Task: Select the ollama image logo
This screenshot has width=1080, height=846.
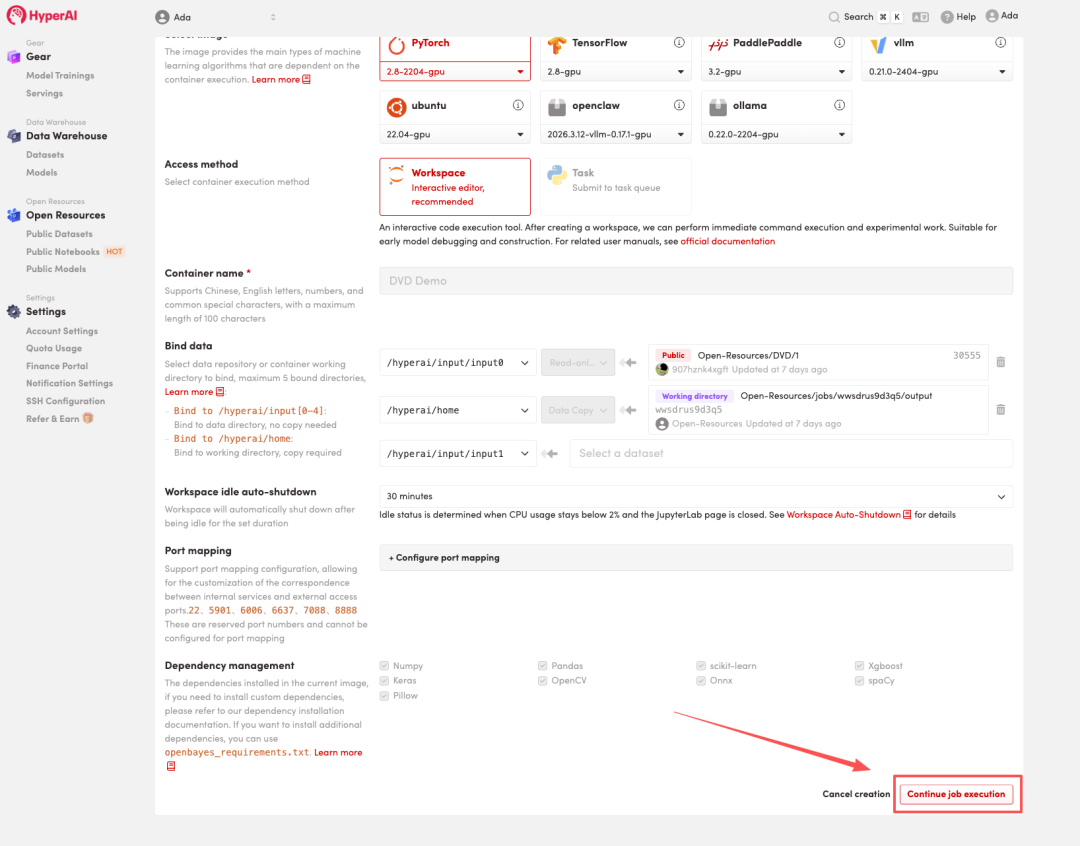Action: click(718, 107)
